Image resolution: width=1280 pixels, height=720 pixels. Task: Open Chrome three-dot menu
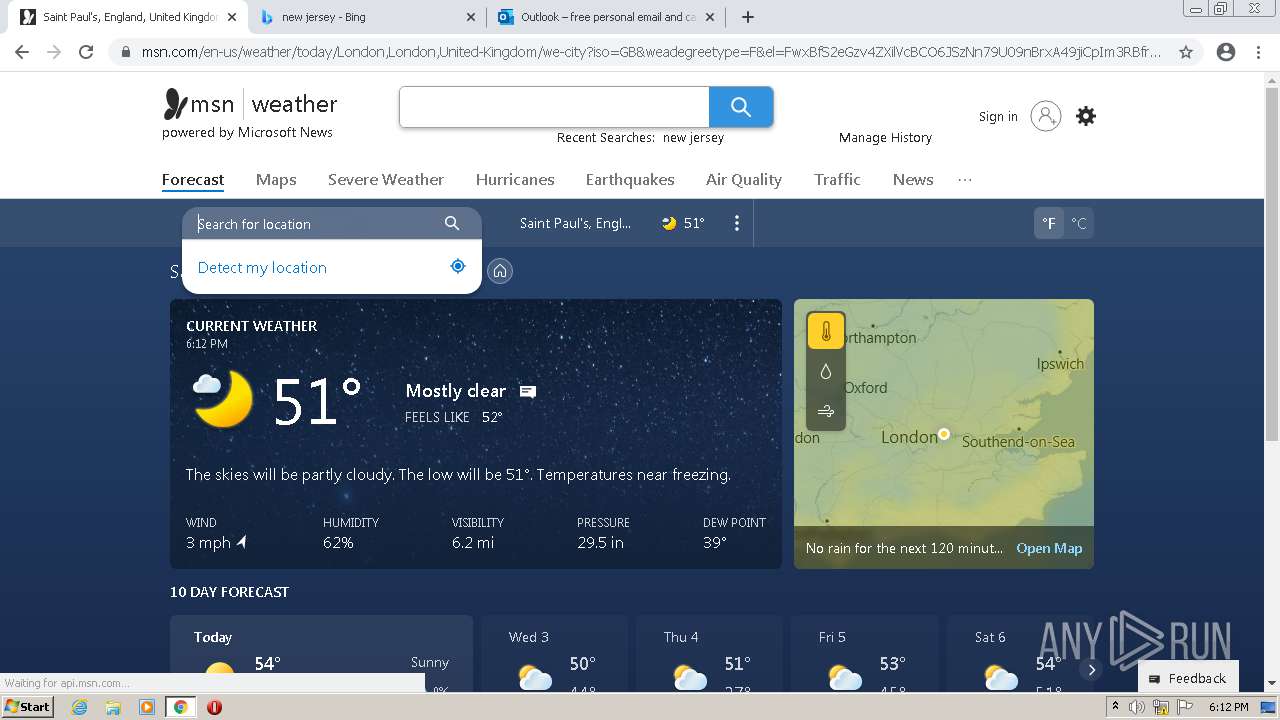click(x=1258, y=52)
